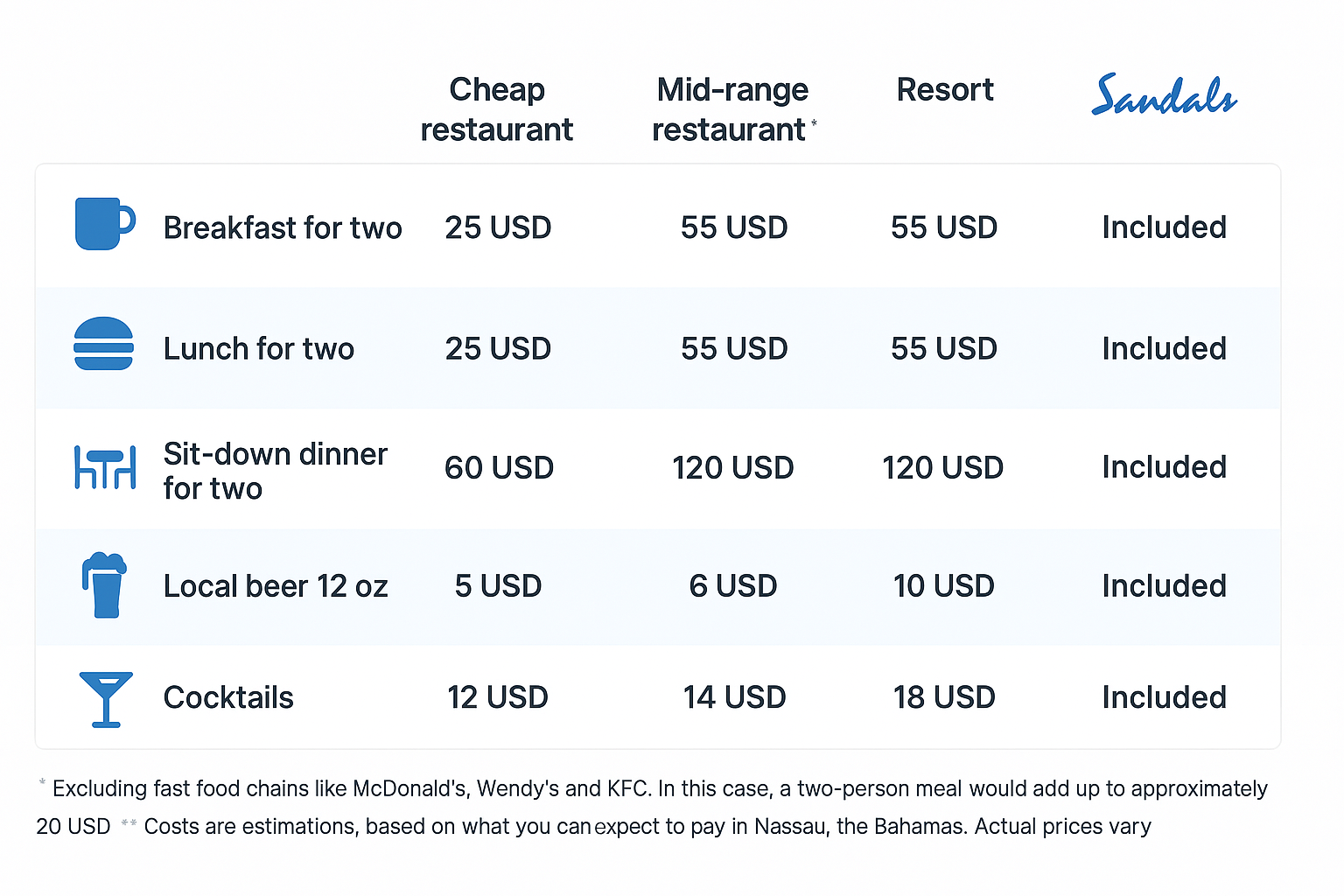Screen dimensions: 1344x896
Task: Select the Cheap restaurant column header
Action: 496,109
